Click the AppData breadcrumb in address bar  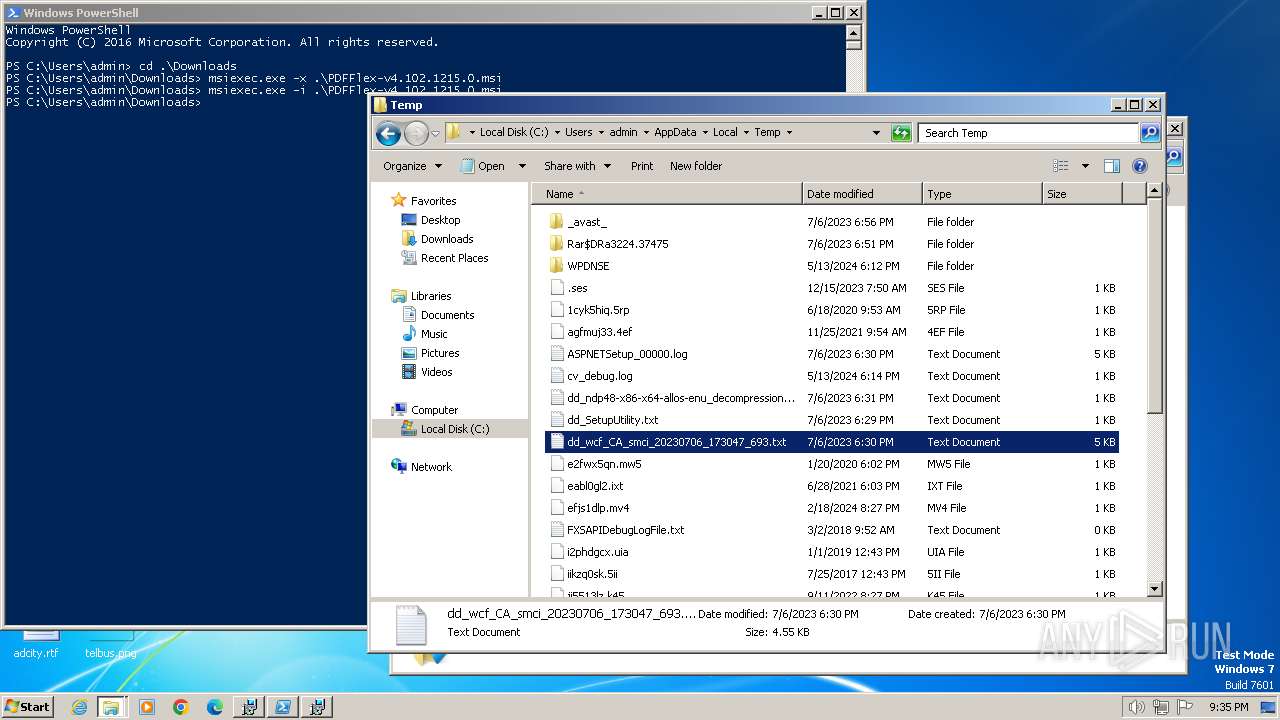coord(675,132)
